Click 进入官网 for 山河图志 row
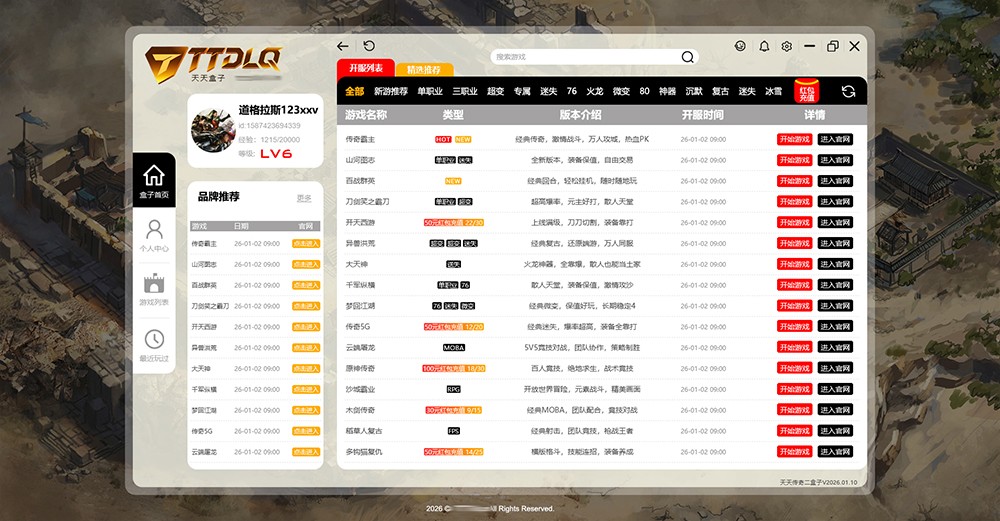Viewport: 1000px width, 521px height. coord(835,160)
